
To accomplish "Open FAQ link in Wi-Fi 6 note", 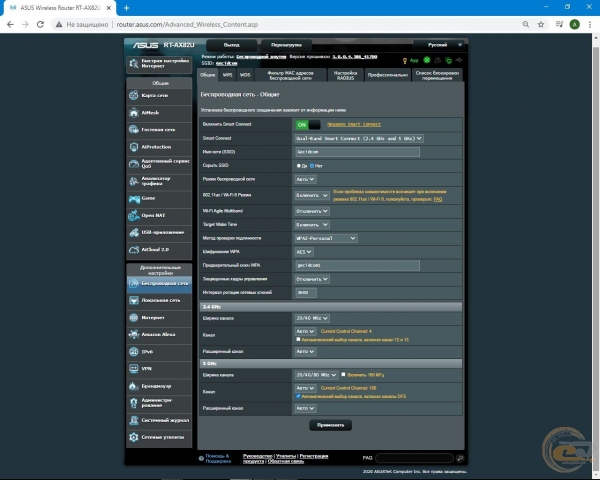I will pyautogui.click(x=438, y=199).
